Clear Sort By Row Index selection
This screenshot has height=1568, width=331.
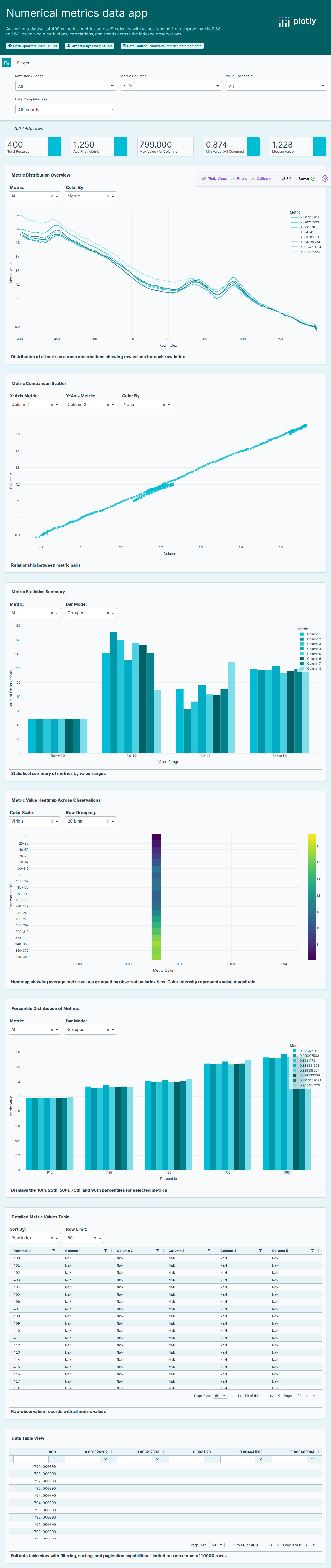coord(52,1238)
